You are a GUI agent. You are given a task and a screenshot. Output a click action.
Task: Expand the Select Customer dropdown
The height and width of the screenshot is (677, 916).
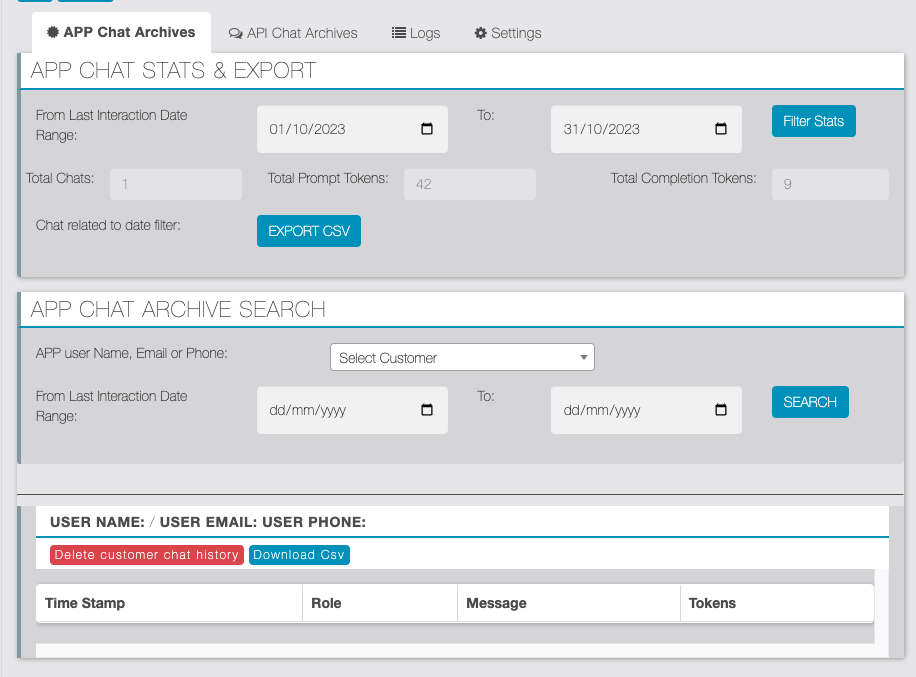462,357
